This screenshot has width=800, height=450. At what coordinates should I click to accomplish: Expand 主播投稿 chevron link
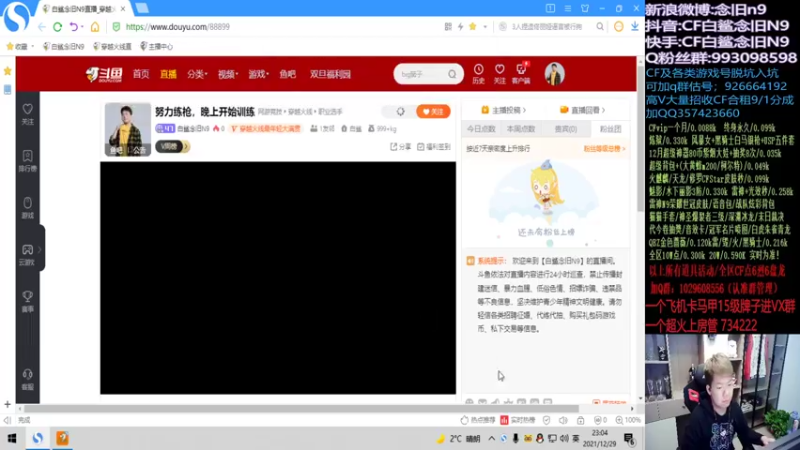point(503,110)
